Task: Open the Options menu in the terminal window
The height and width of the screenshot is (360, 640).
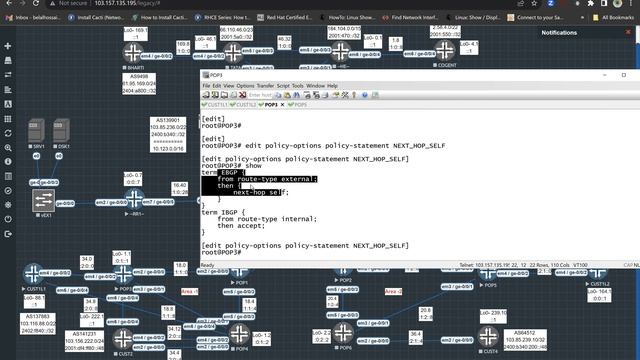Action: (x=245, y=86)
